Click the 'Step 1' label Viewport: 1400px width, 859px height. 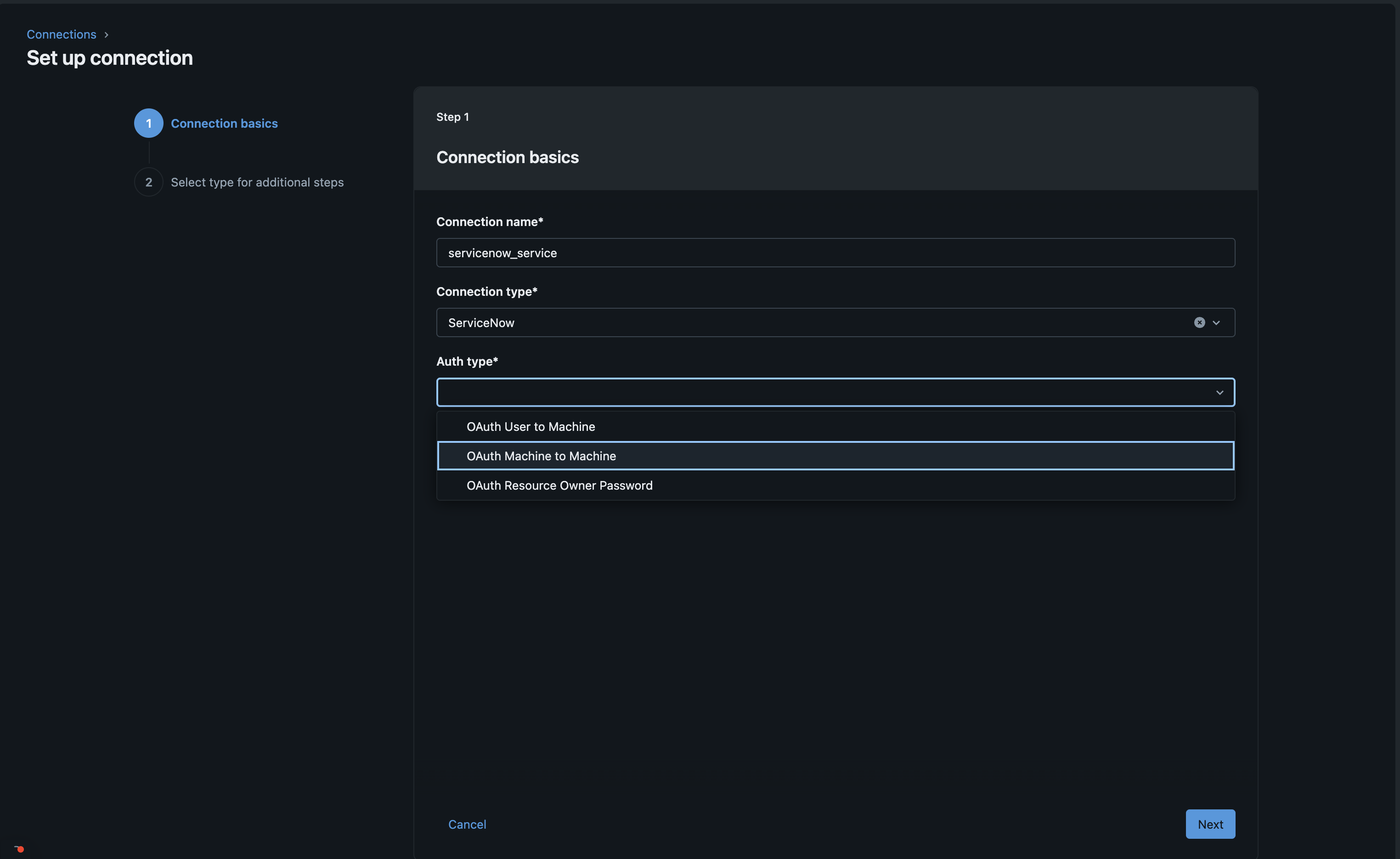tap(453, 117)
